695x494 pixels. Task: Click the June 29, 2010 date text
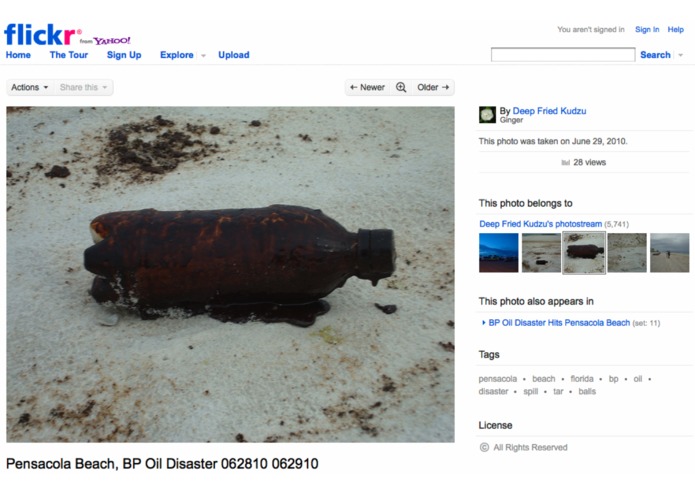tap(599, 141)
